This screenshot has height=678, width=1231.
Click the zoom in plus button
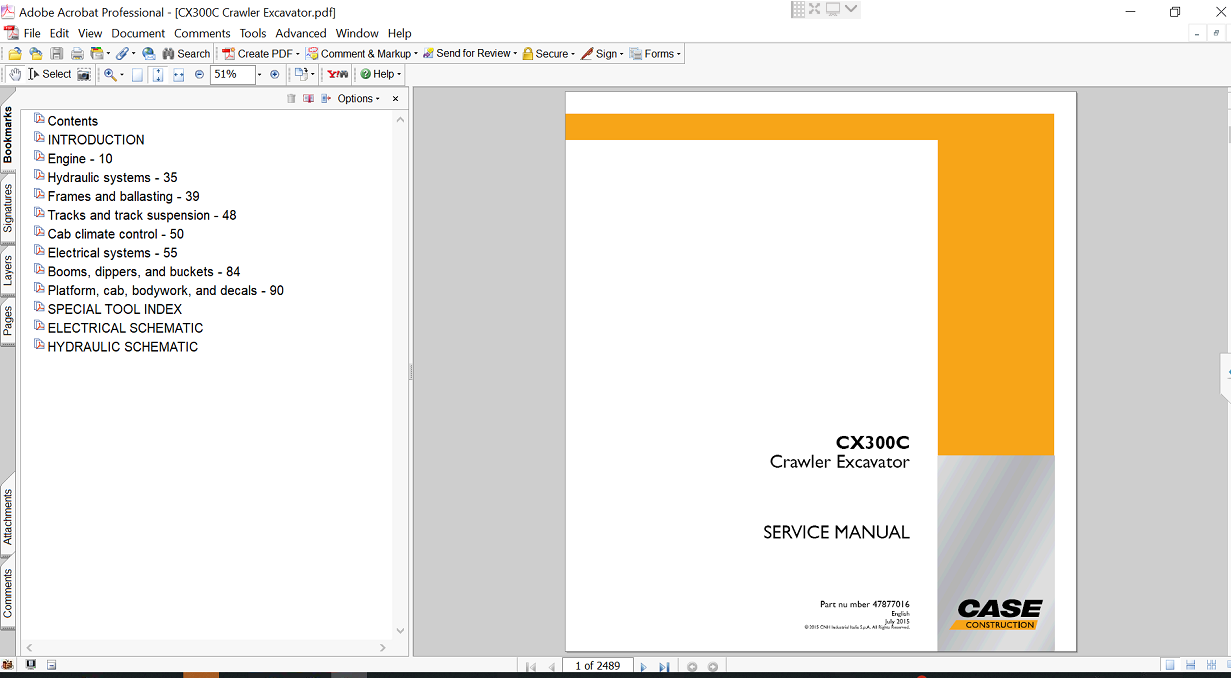275,74
